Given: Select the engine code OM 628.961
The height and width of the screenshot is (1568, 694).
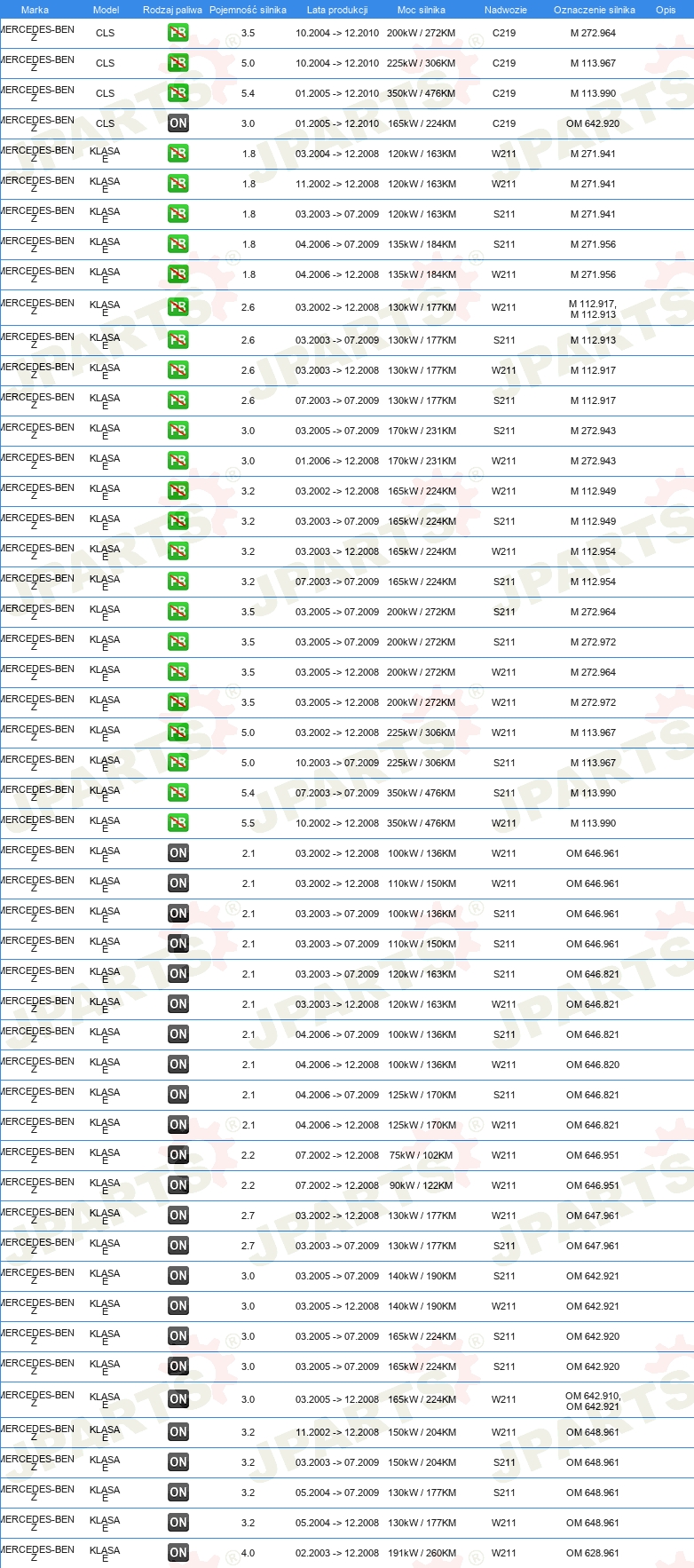Looking at the screenshot, I should (593, 1553).
